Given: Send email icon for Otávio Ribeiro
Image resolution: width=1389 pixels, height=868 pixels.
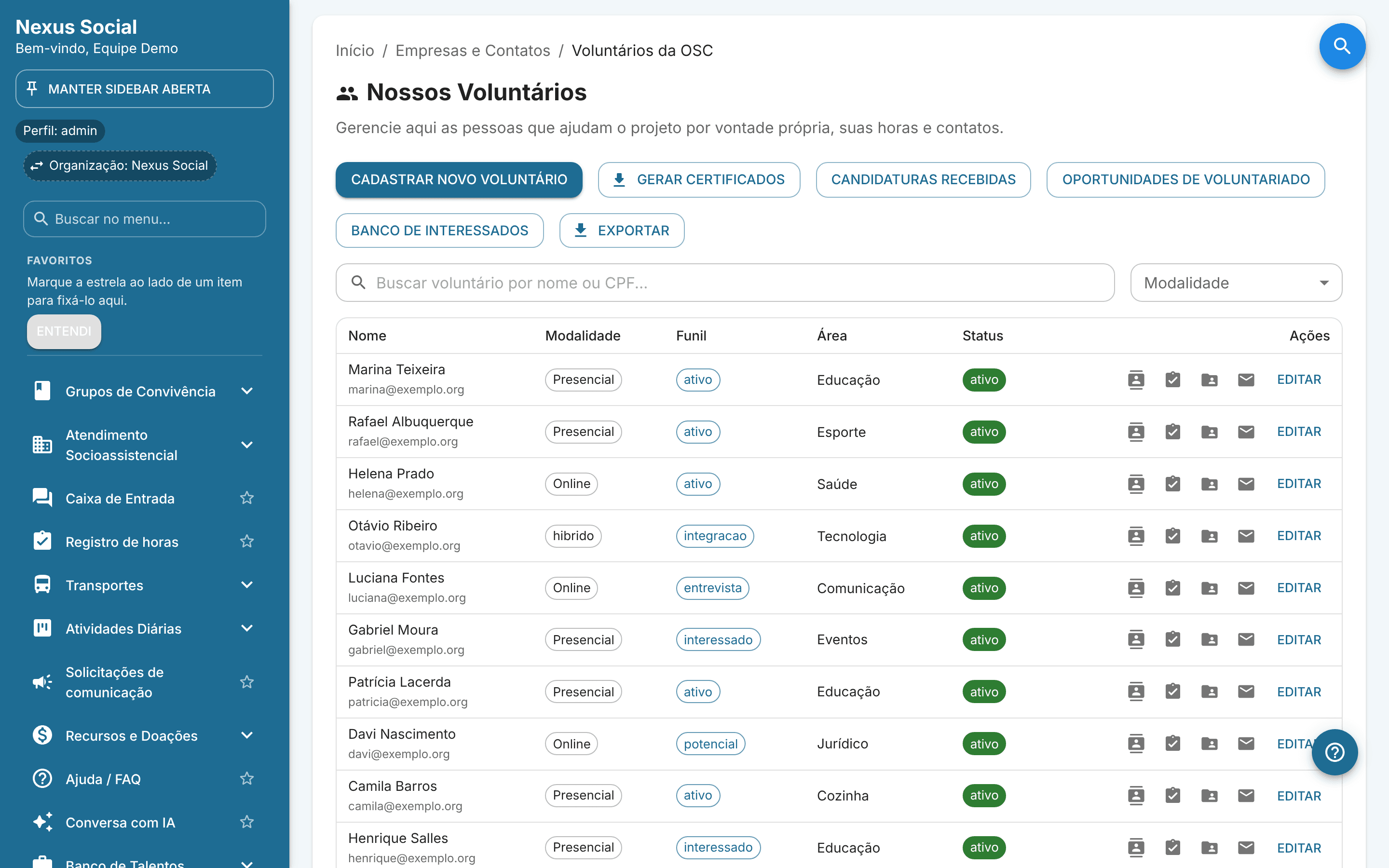Looking at the screenshot, I should [x=1245, y=536].
